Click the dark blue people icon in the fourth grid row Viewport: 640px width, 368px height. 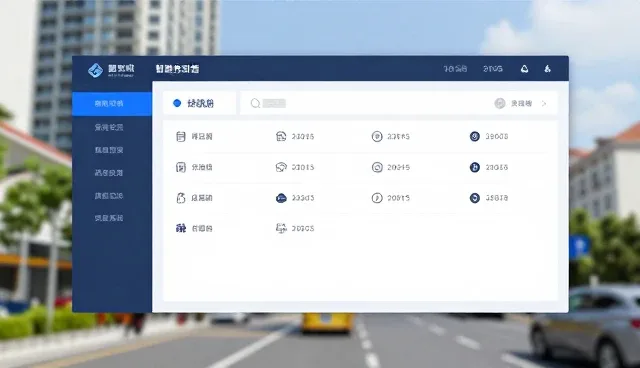click(x=180, y=228)
